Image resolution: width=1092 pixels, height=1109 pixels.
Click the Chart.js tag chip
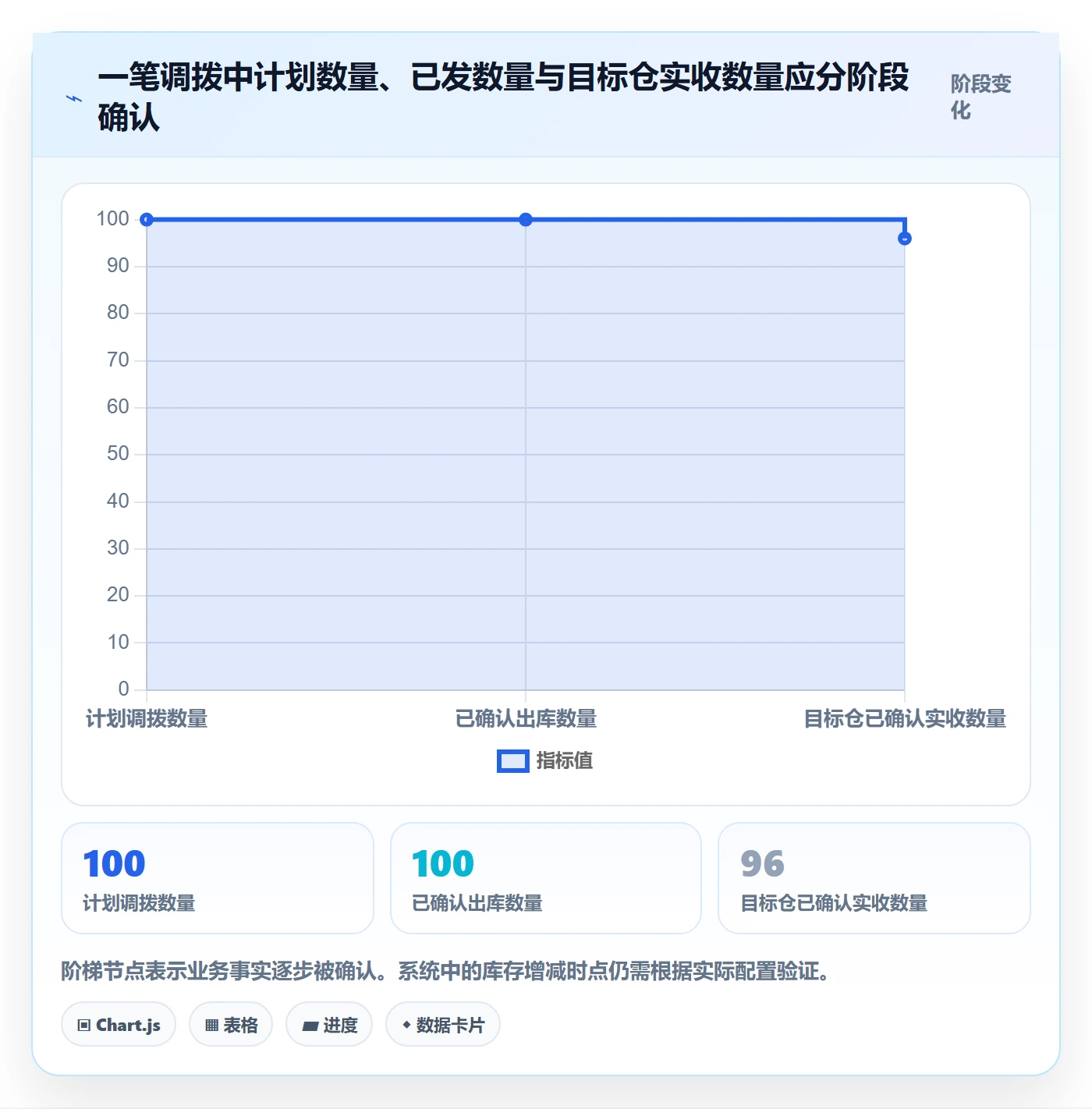pyautogui.click(x=119, y=1025)
